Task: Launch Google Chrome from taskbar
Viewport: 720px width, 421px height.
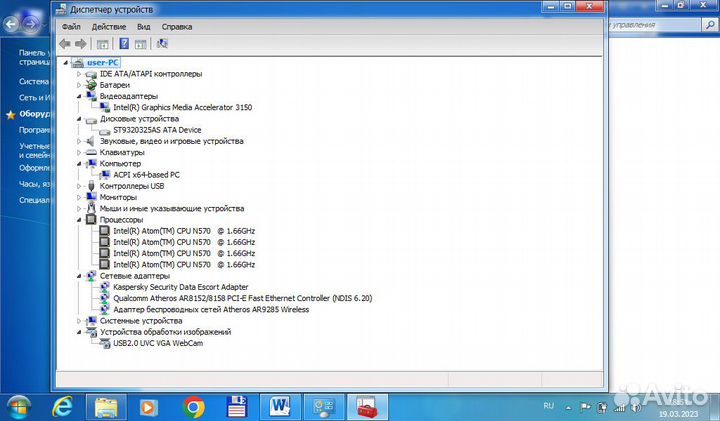Action: click(193, 407)
